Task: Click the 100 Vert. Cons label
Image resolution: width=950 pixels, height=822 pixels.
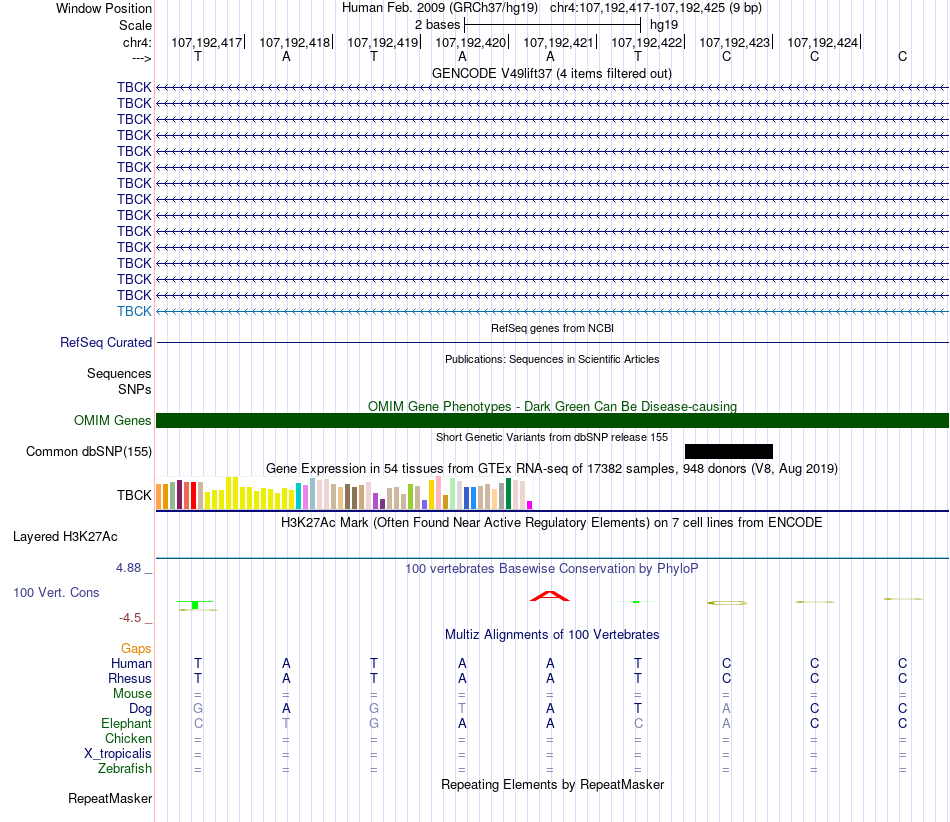Action: click(x=56, y=592)
